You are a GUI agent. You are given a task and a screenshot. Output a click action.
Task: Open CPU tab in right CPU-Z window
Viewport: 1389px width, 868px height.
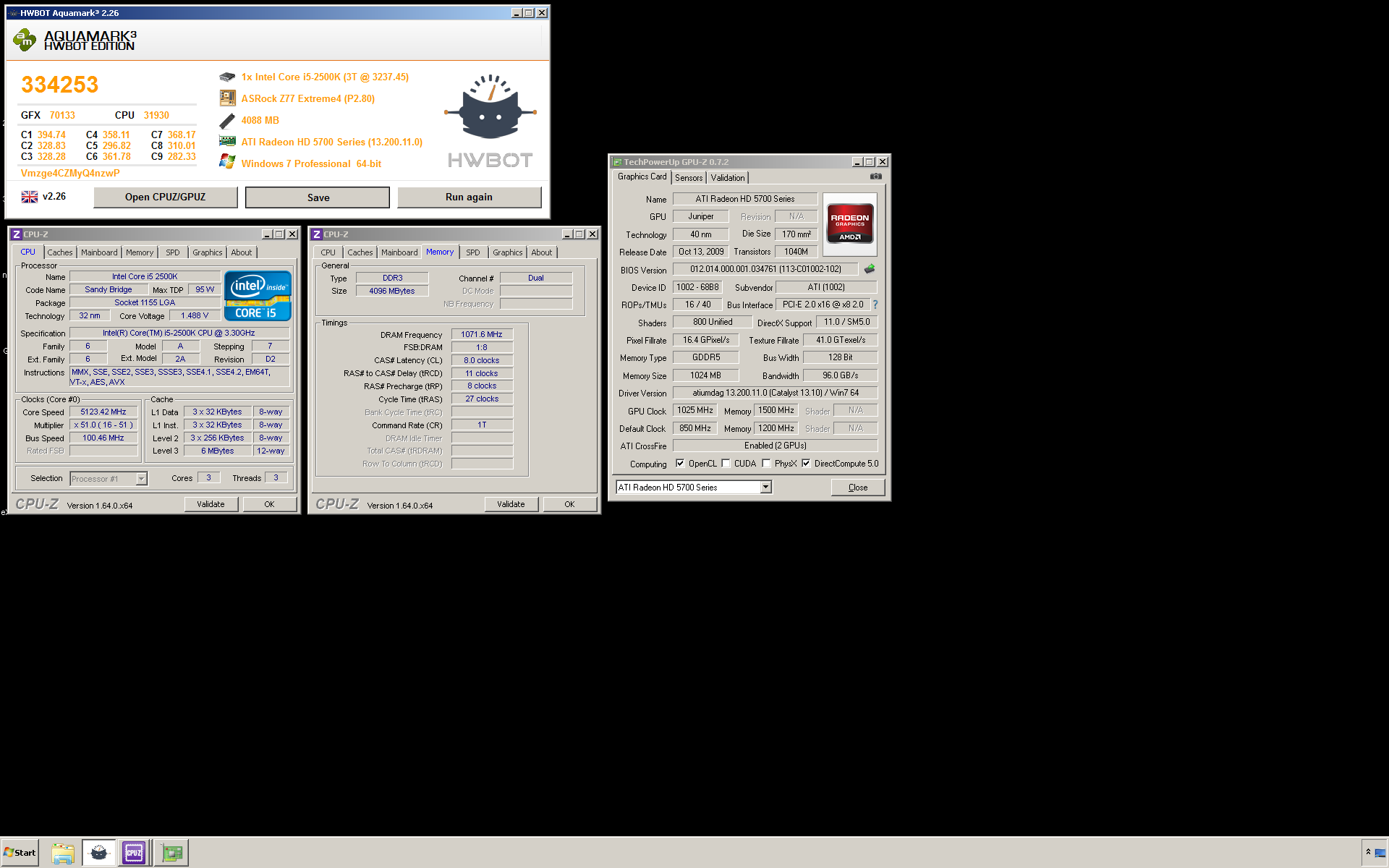point(328,252)
